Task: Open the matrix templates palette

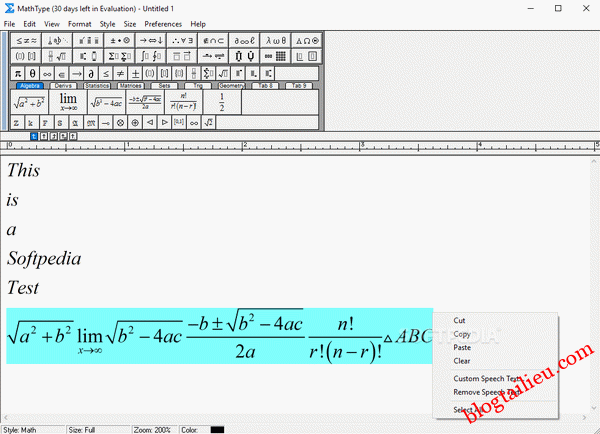Action: click(x=276, y=56)
